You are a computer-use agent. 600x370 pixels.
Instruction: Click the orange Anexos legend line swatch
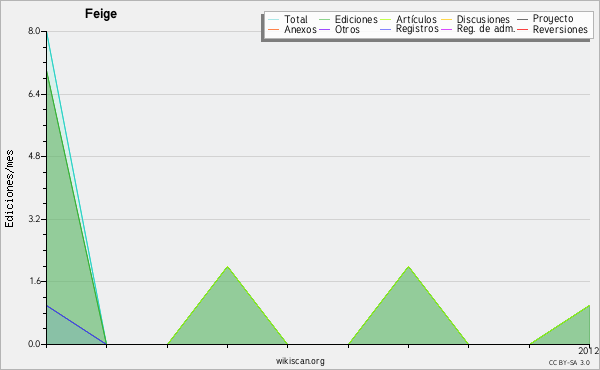[274, 29]
